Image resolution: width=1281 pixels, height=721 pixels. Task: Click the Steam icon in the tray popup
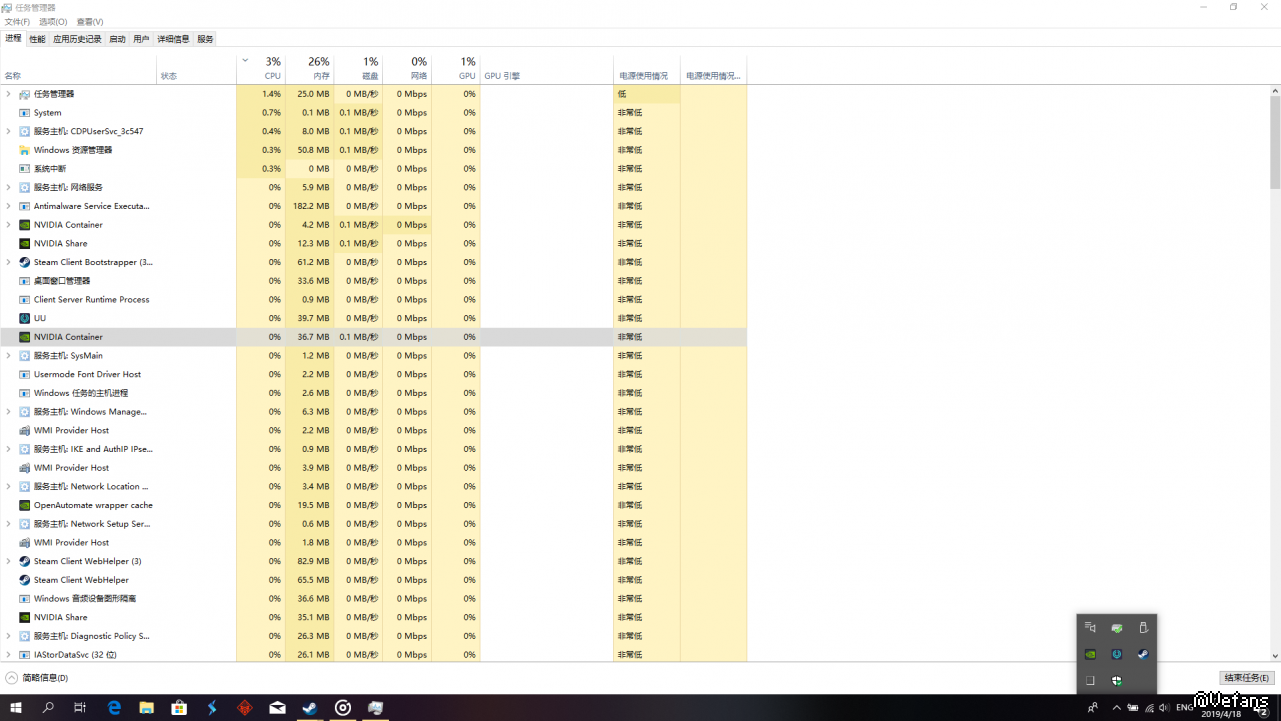pyautogui.click(x=1143, y=654)
